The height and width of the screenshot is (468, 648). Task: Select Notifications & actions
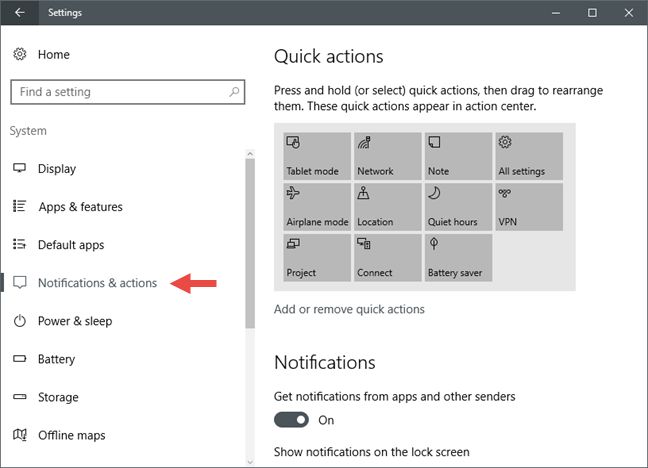coord(98,283)
